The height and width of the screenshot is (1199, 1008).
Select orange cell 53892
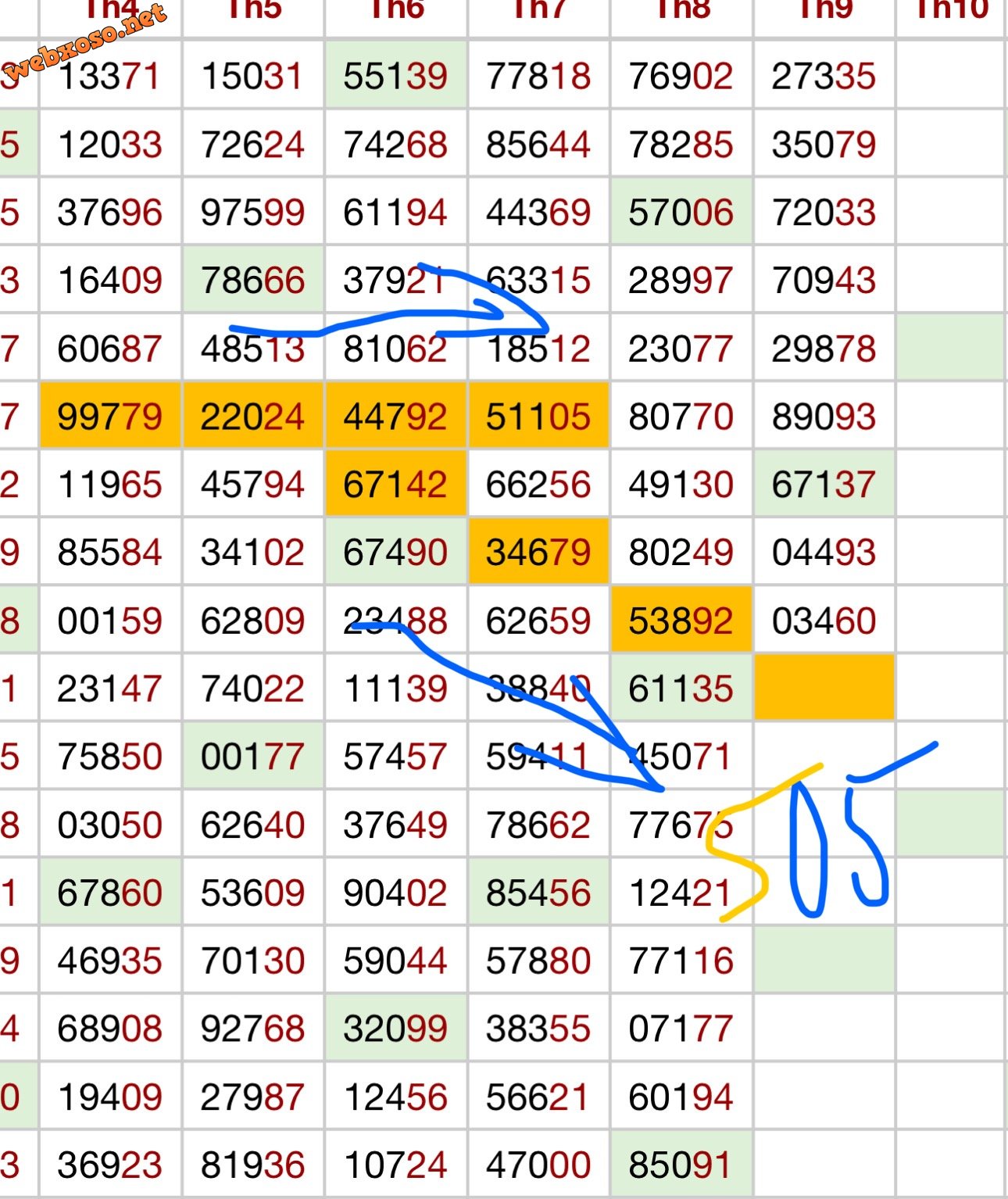point(681,621)
